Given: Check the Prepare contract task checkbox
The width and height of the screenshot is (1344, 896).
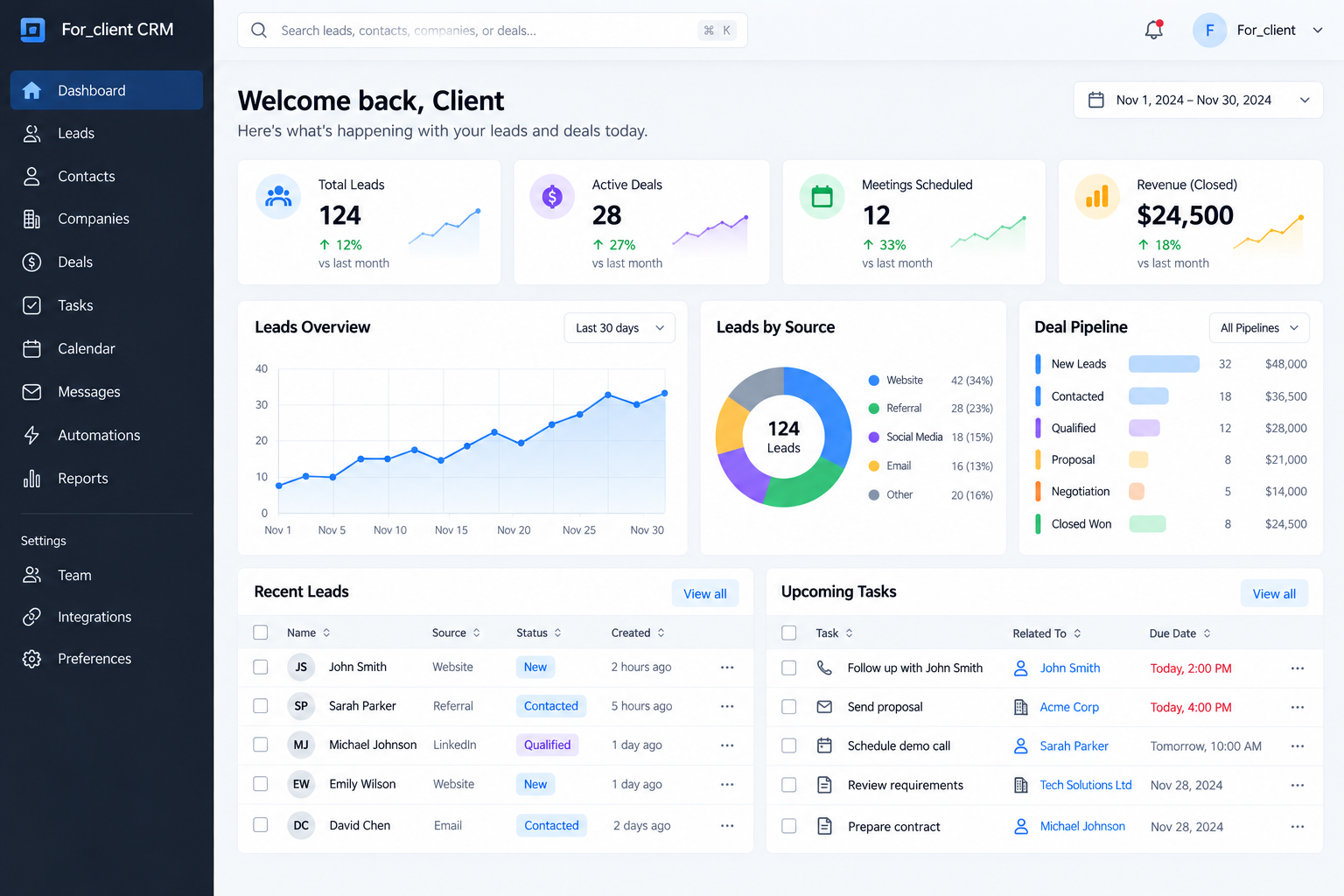Looking at the screenshot, I should coord(789,826).
